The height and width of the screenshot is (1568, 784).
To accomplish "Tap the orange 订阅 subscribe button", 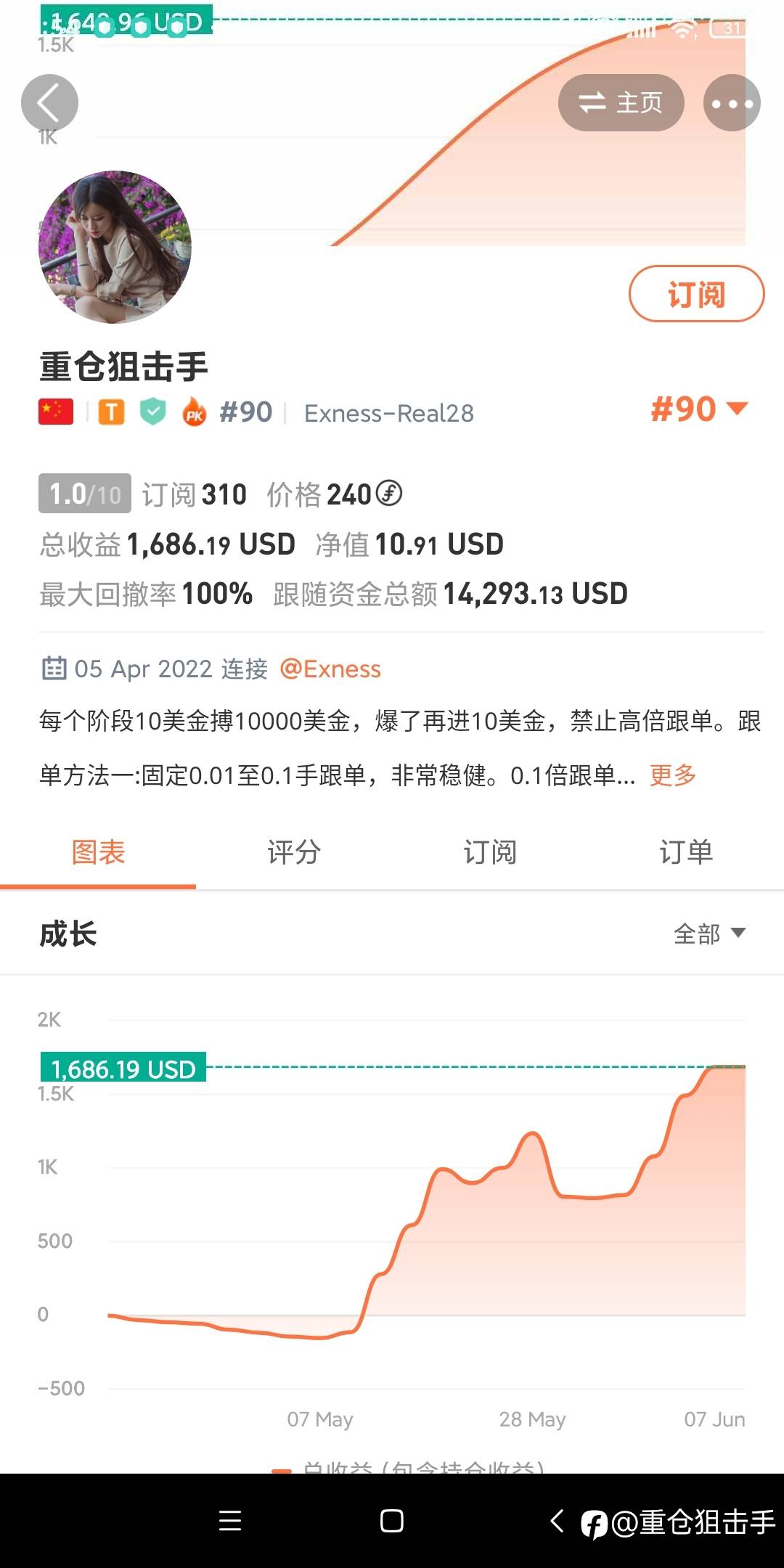I will (696, 294).
